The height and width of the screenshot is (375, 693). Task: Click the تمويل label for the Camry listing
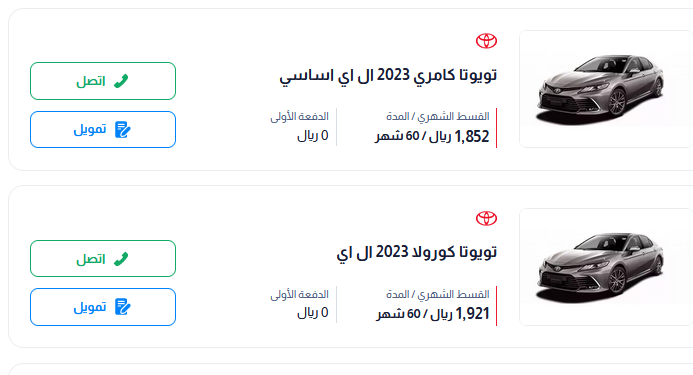(x=90, y=129)
